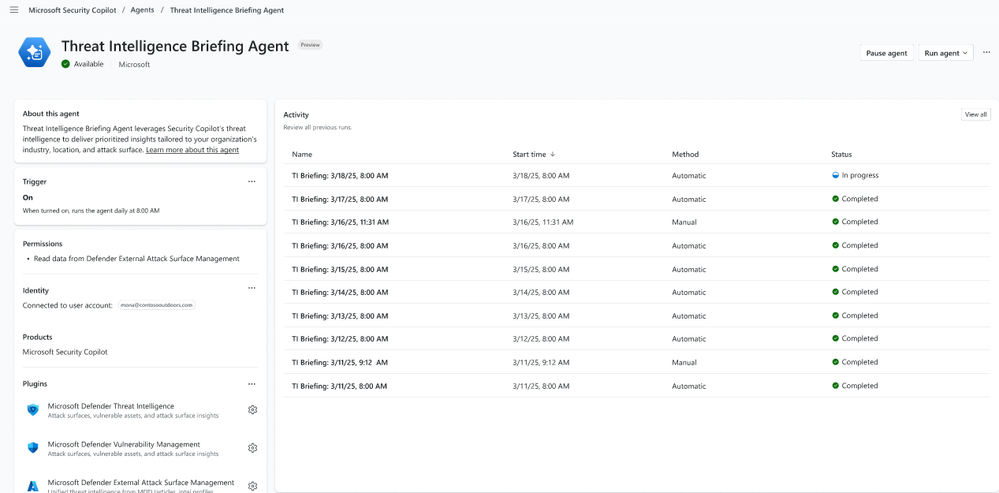Open Plugins section more options
The height and width of the screenshot is (493, 999).
click(252, 384)
